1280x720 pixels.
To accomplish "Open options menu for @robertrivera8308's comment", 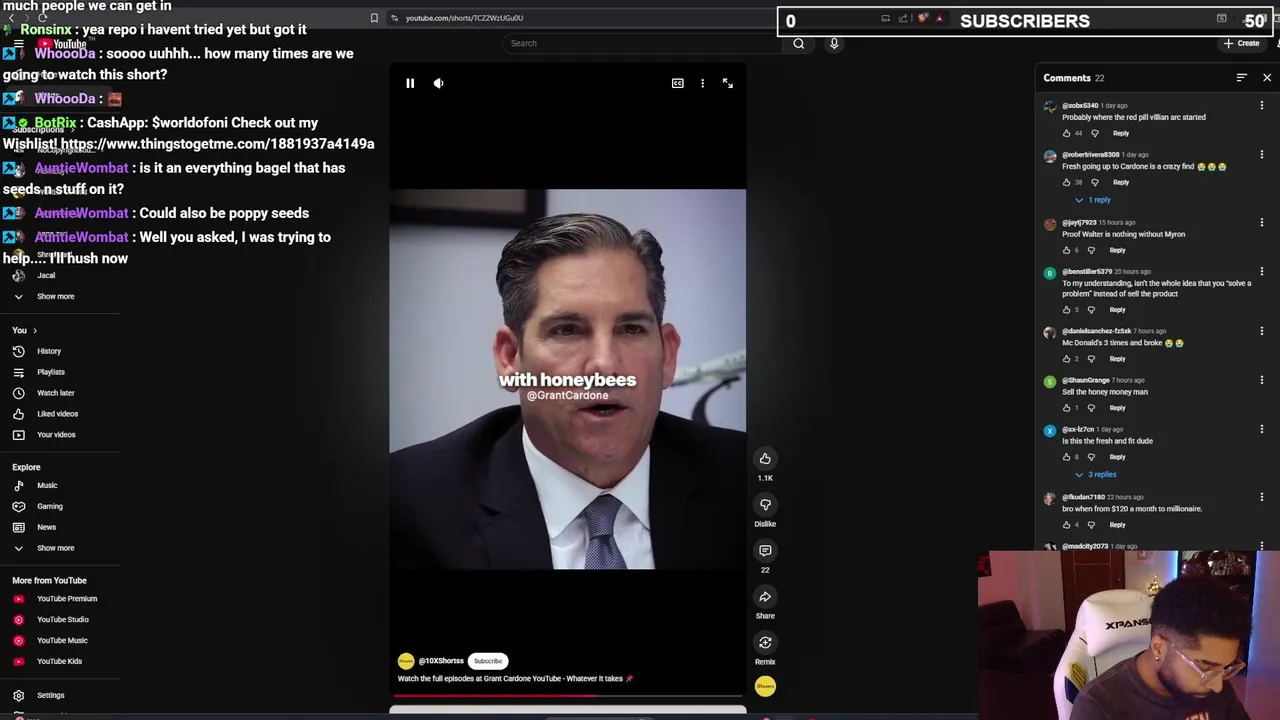I will click(1262, 154).
